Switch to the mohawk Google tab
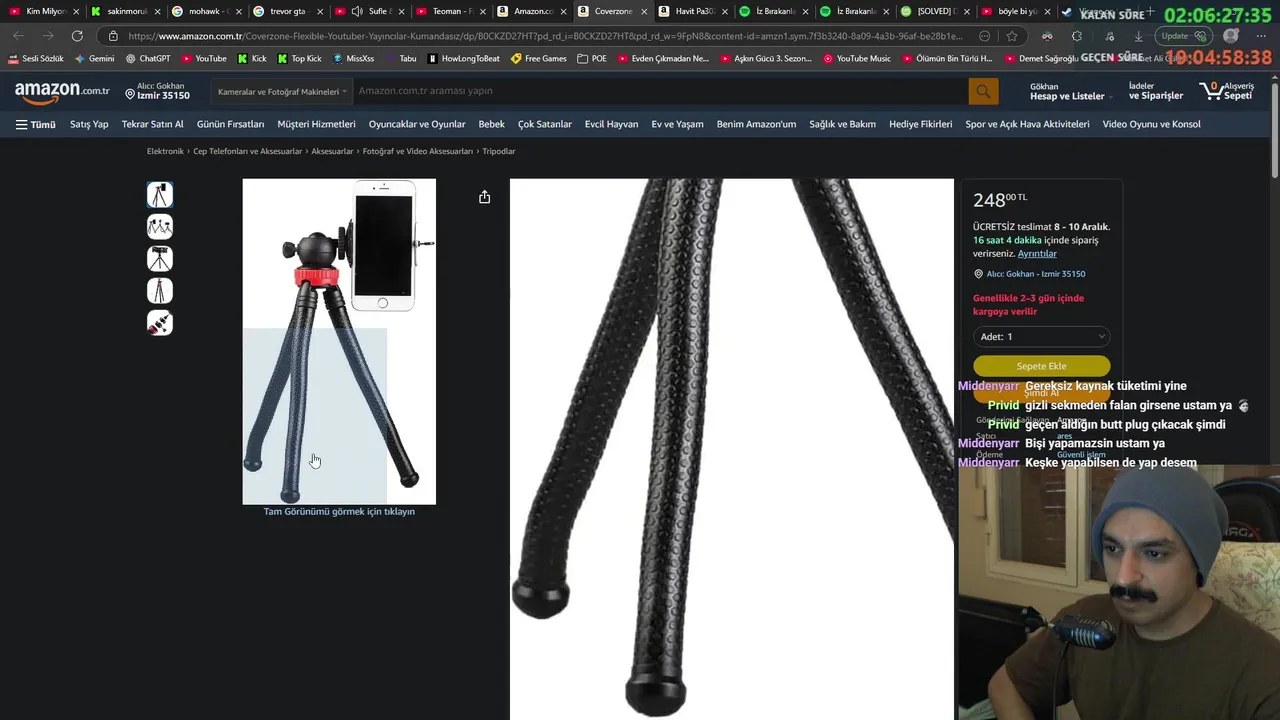This screenshot has width=1280, height=720. pyautogui.click(x=207, y=11)
